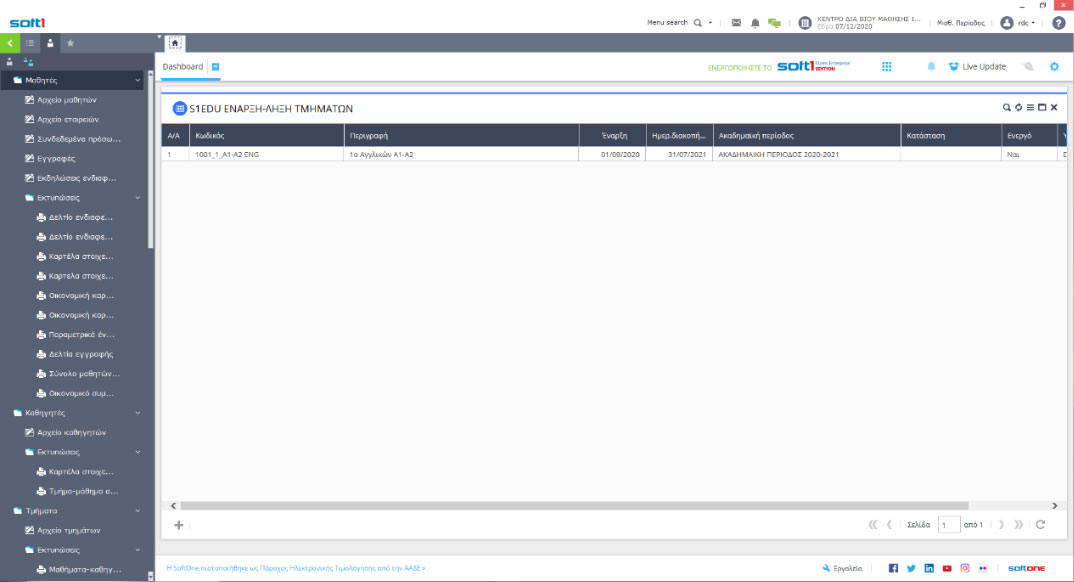The width and height of the screenshot is (1074, 582).
Task: Click the horizontal grid scrollbar
Action: pyautogui.click(x=575, y=505)
